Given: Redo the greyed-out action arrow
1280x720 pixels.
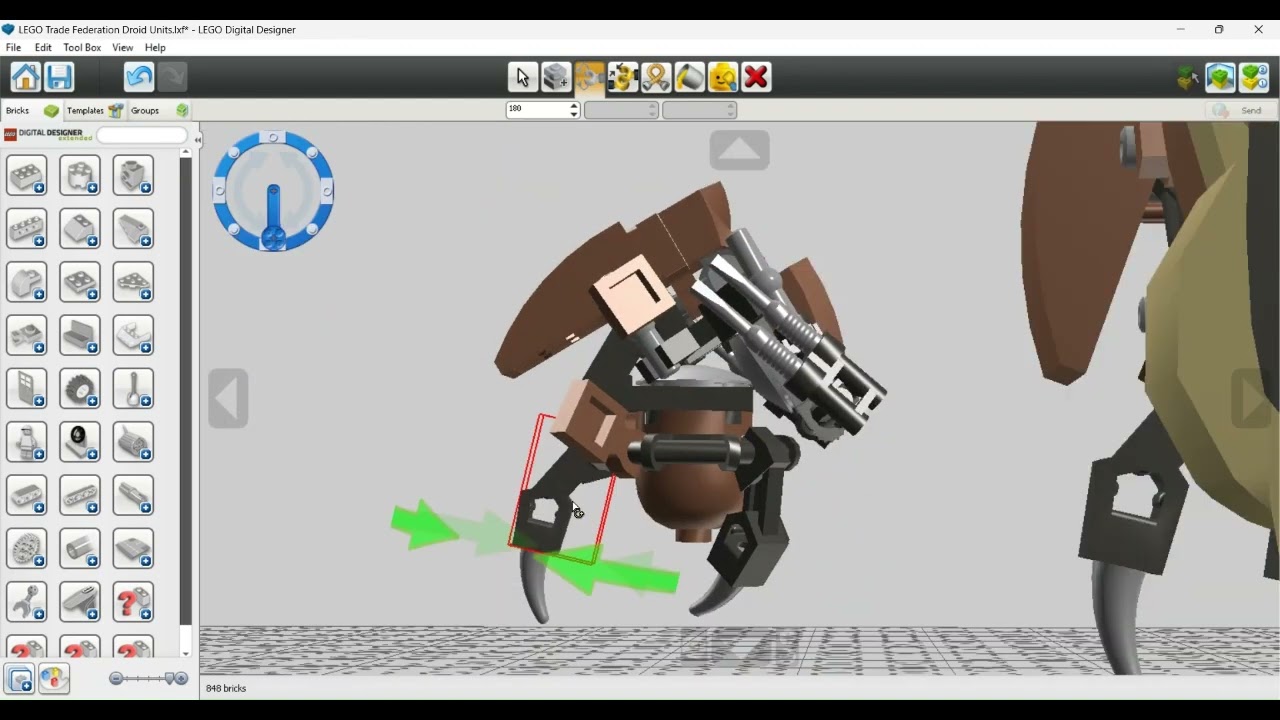Looking at the screenshot, I should click(172, 77).
